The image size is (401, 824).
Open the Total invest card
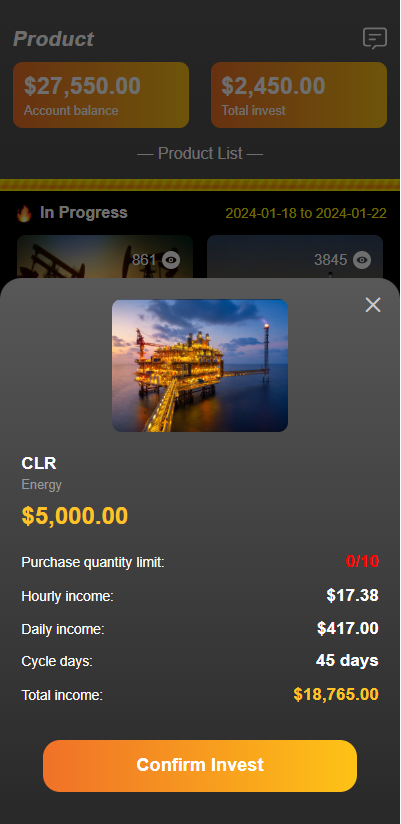(x=299, y=95)
